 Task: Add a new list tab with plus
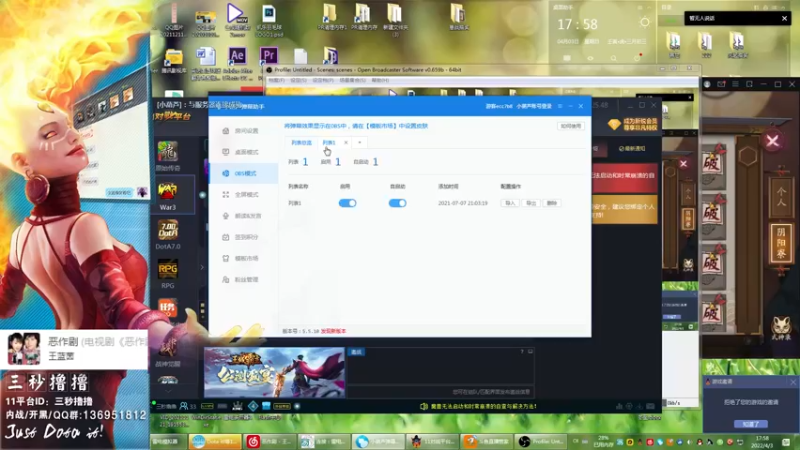(360, 143)
